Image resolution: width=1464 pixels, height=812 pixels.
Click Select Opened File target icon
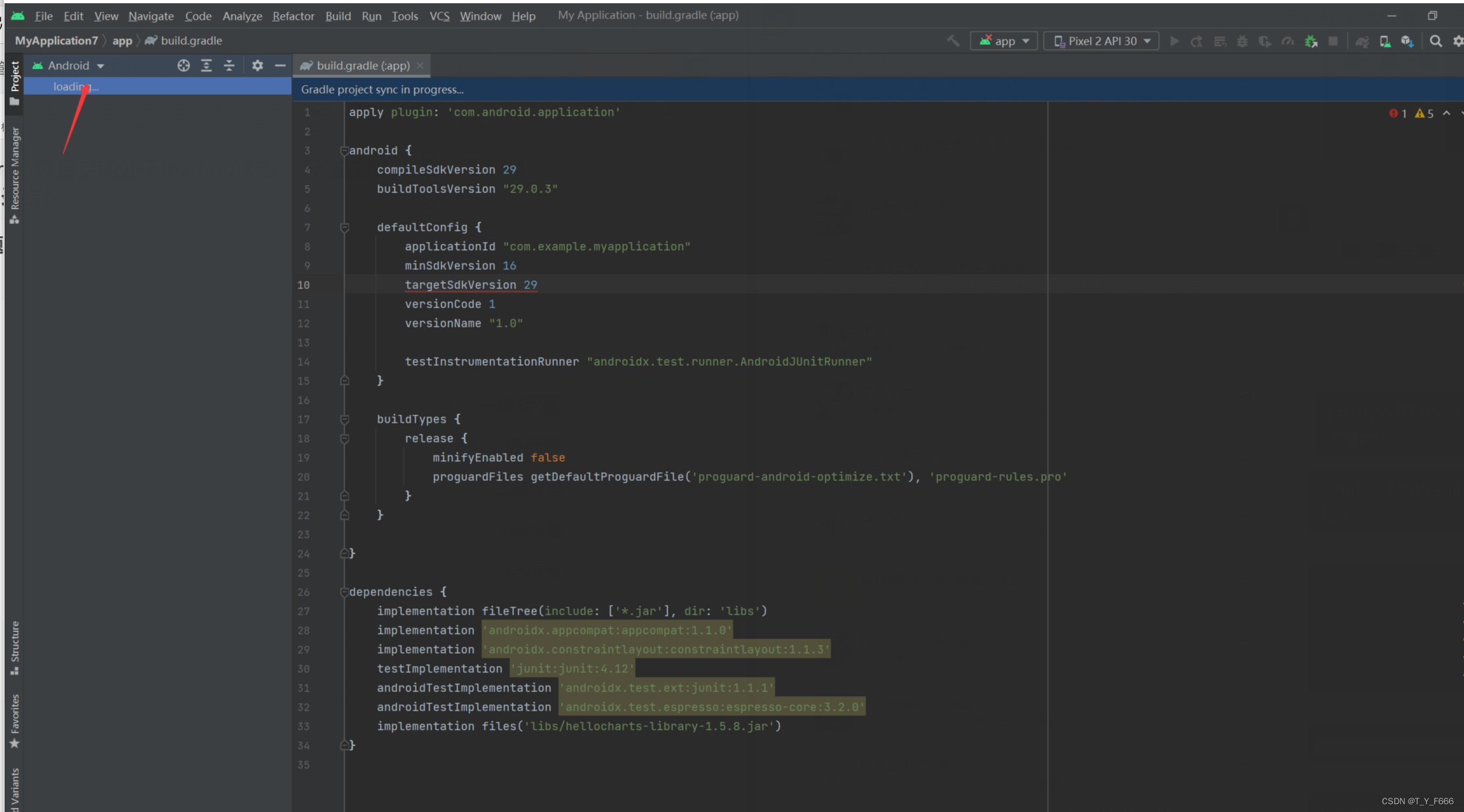point(183,66)
